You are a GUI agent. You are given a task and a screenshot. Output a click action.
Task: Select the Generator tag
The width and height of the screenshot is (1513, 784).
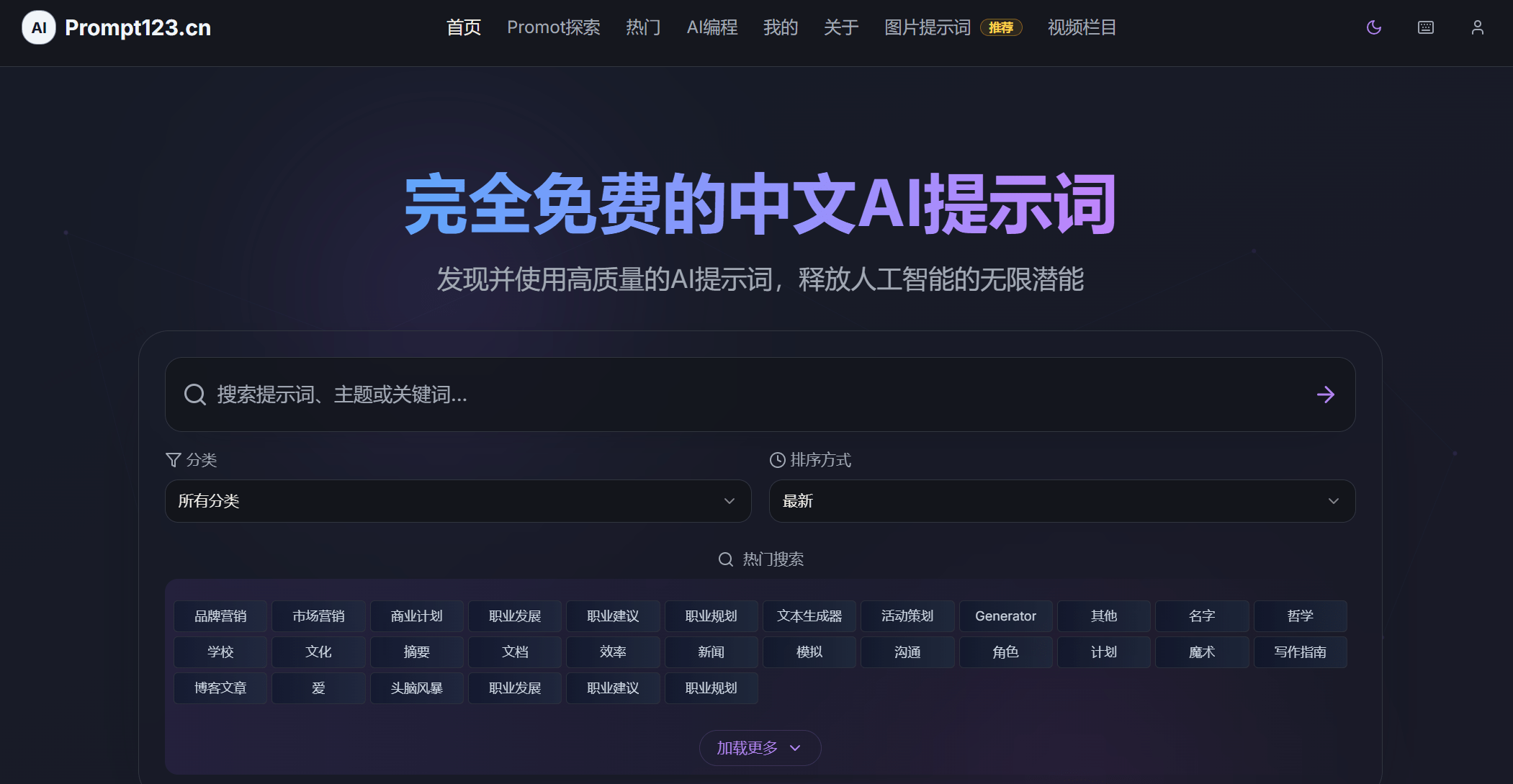[x=1006, y=616]
